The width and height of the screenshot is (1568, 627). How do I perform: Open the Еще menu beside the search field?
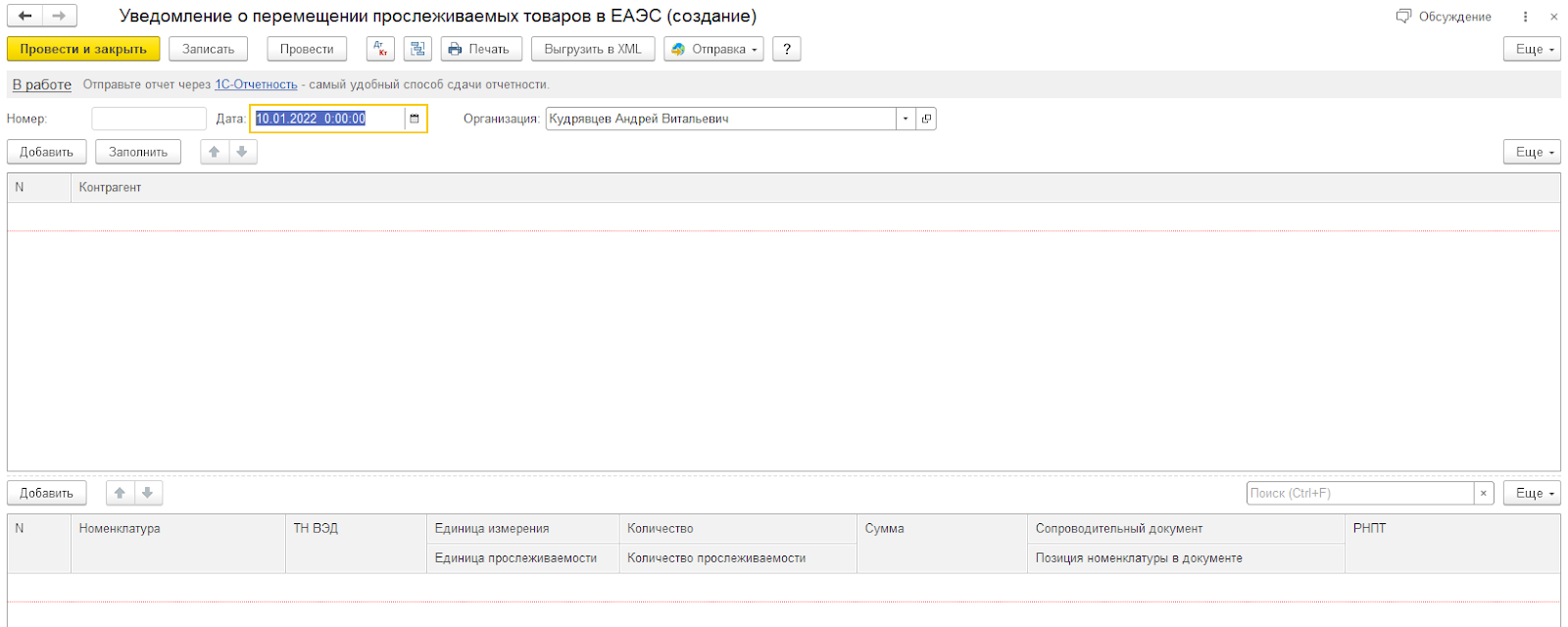coord(1532,493)
